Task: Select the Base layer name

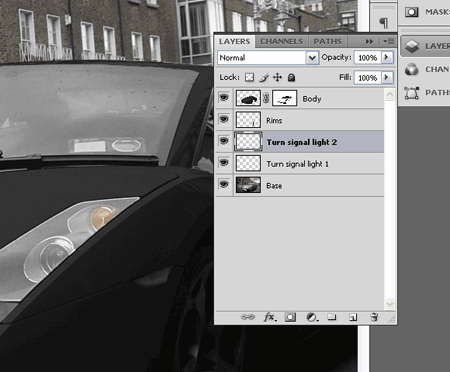Action: (x=274, y=186)
